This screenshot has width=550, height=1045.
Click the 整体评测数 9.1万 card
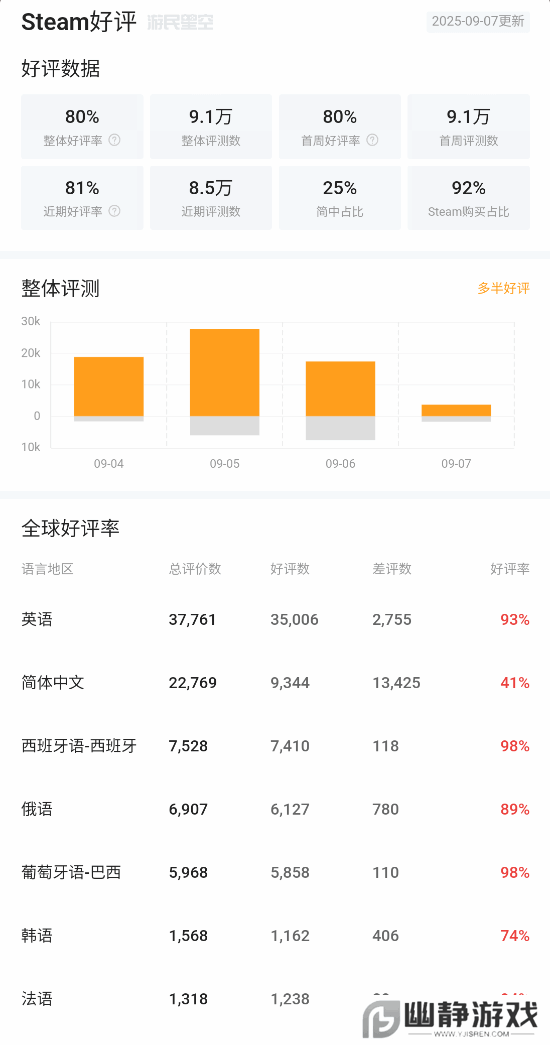point(211,127)
